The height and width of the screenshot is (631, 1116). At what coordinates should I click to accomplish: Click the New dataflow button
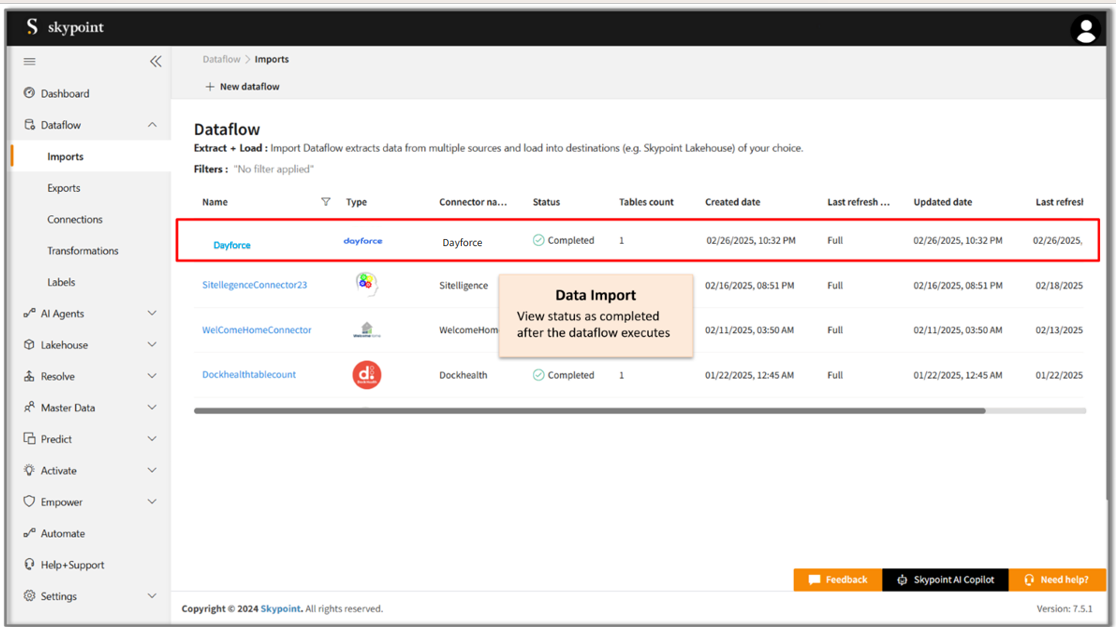tap(242, 87)
